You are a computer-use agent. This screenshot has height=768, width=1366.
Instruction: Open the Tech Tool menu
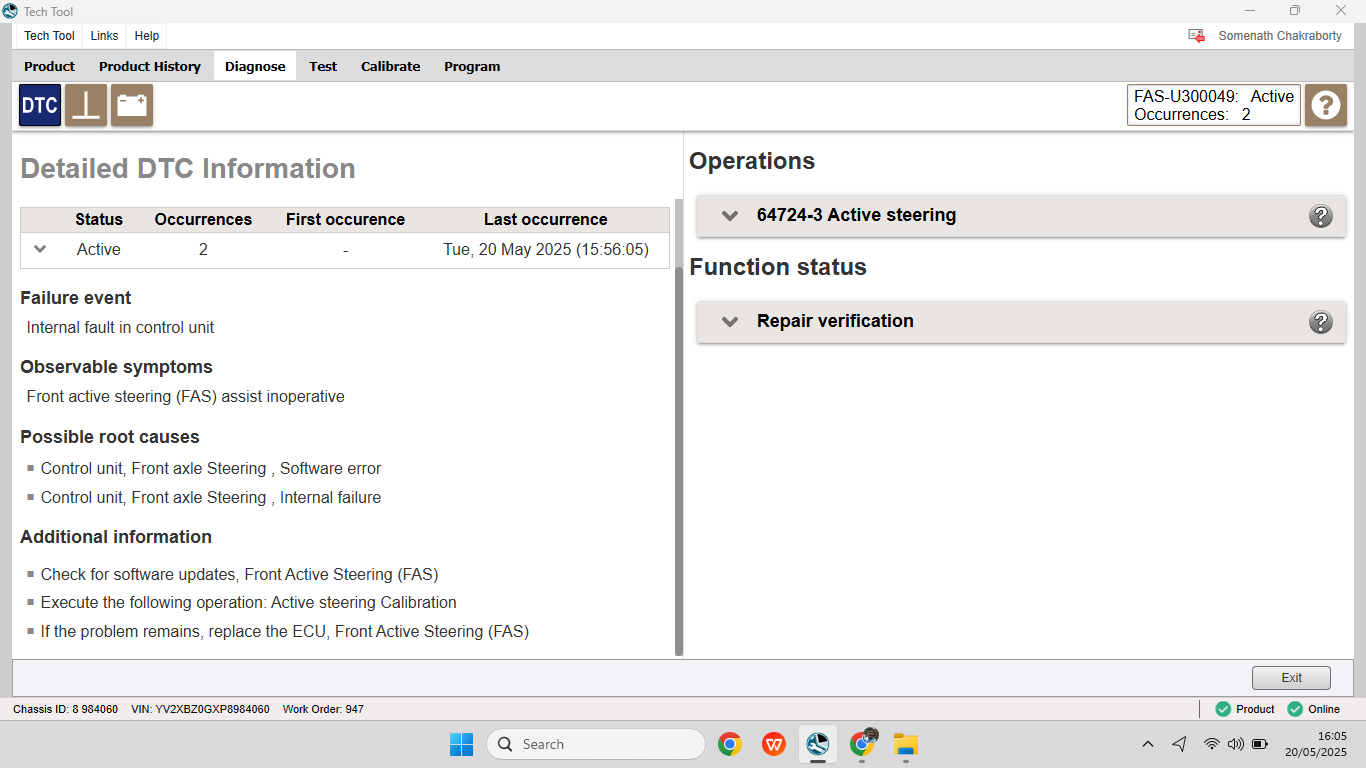pos(50,35)
